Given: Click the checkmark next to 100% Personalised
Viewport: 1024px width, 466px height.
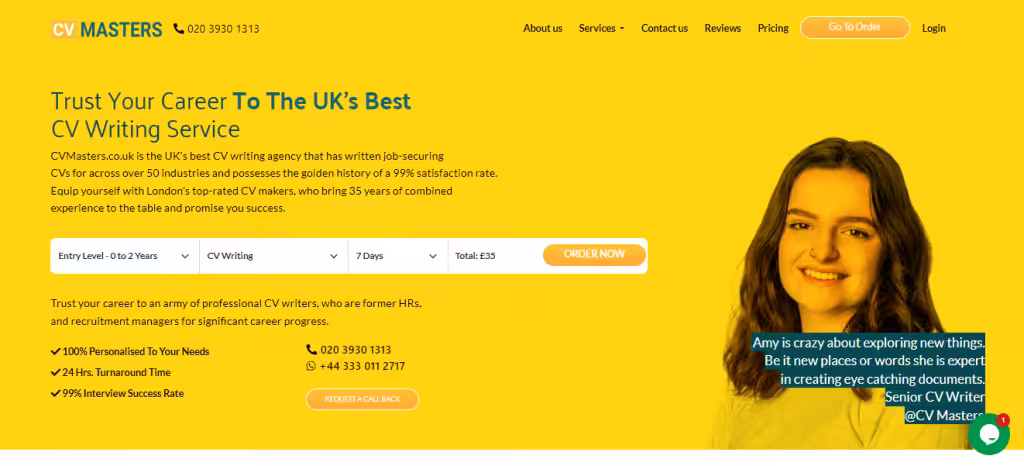Looking at the screenshot, I should [56, 351].
